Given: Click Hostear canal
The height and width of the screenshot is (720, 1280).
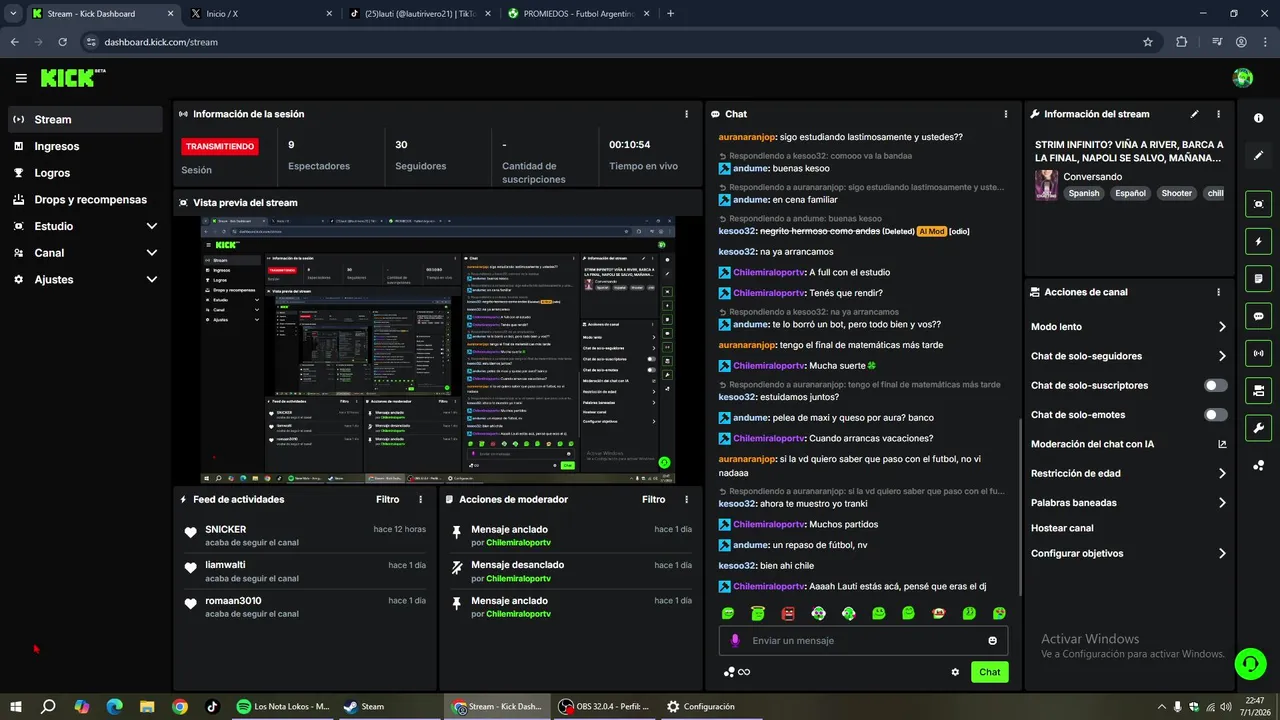Looking at the screenshot, I should tap(1062, 528).
